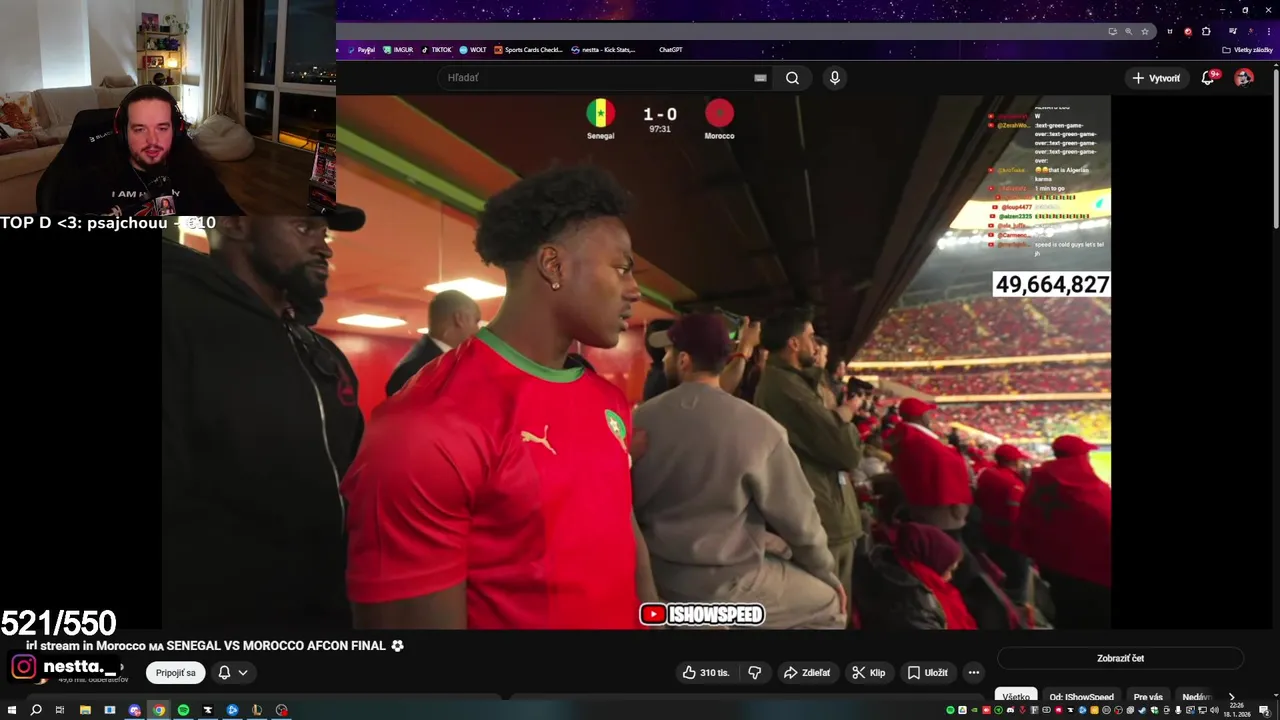Select the Všetko filter chip

tap(1016, 697)
